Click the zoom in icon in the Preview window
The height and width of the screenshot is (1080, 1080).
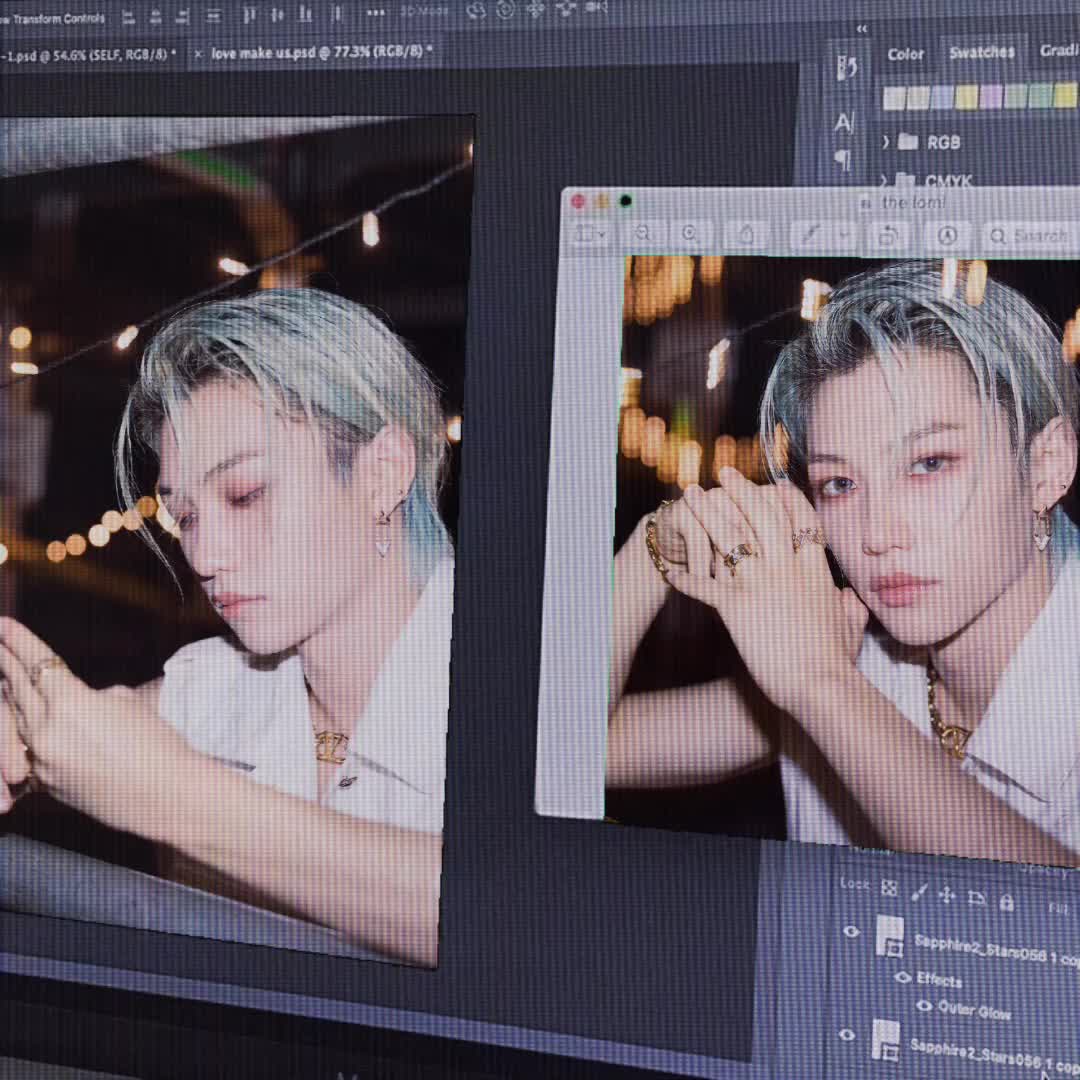(689, 233)
